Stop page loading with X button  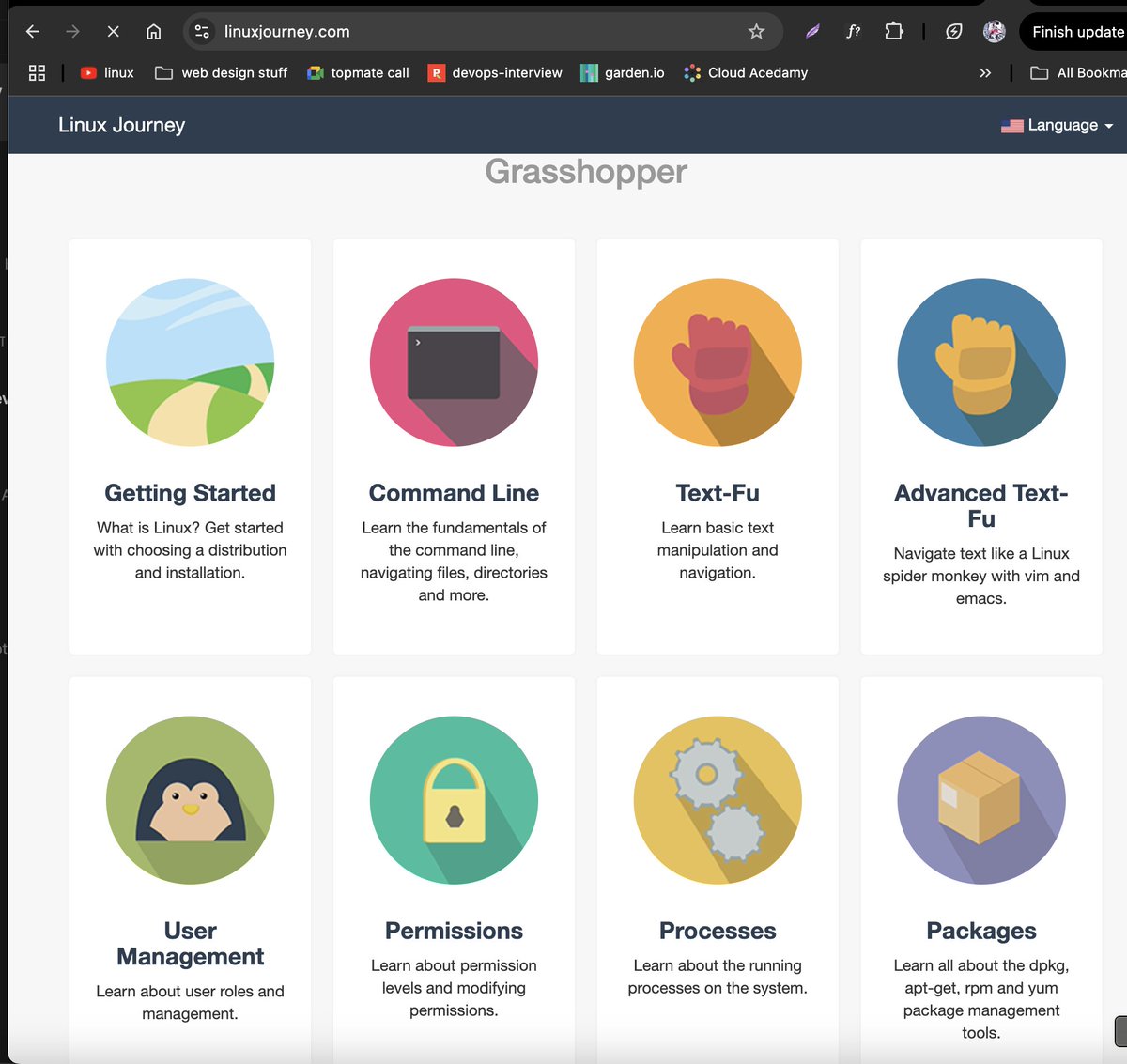113,32
